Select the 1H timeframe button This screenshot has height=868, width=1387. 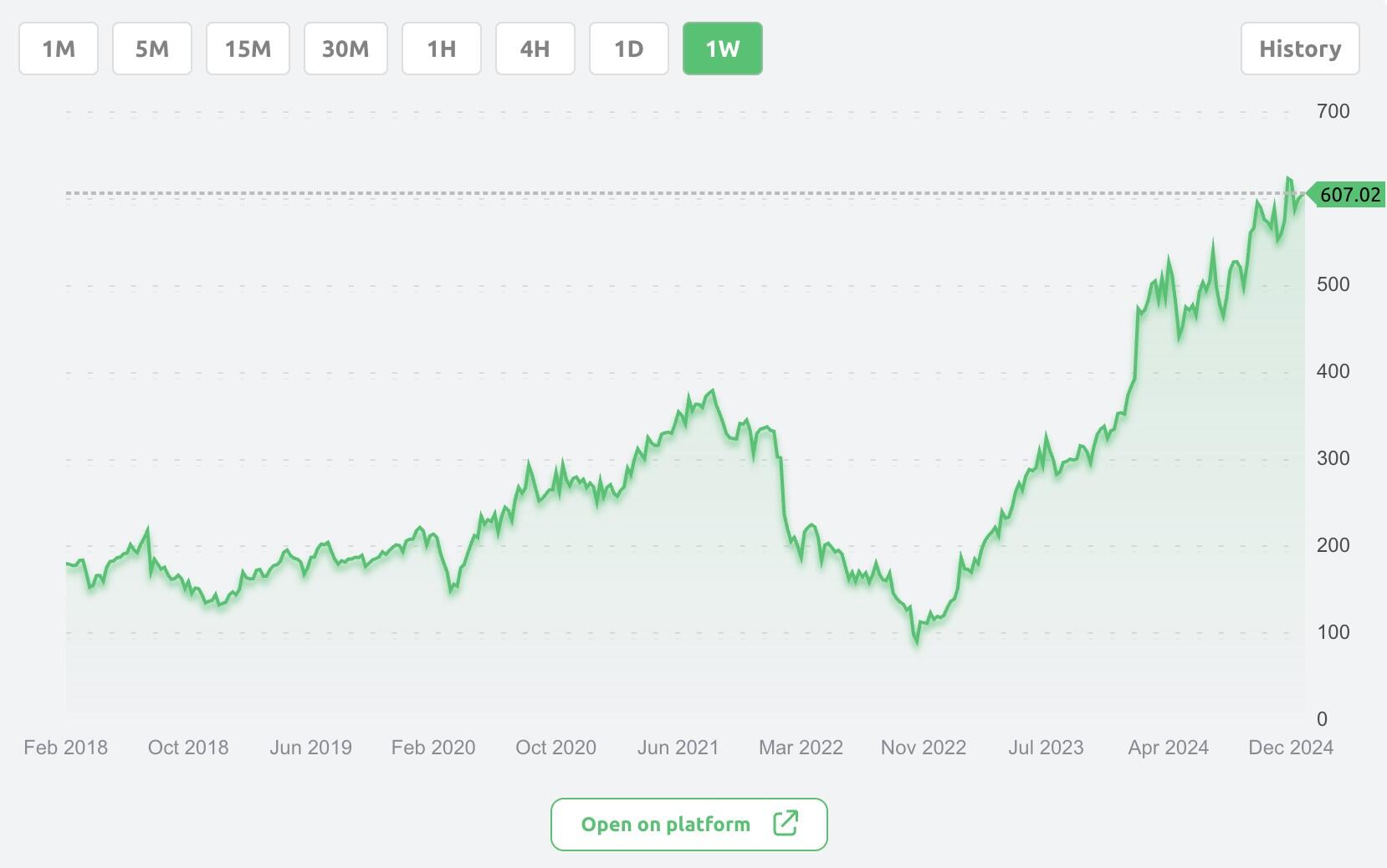[x=442, y=49]
